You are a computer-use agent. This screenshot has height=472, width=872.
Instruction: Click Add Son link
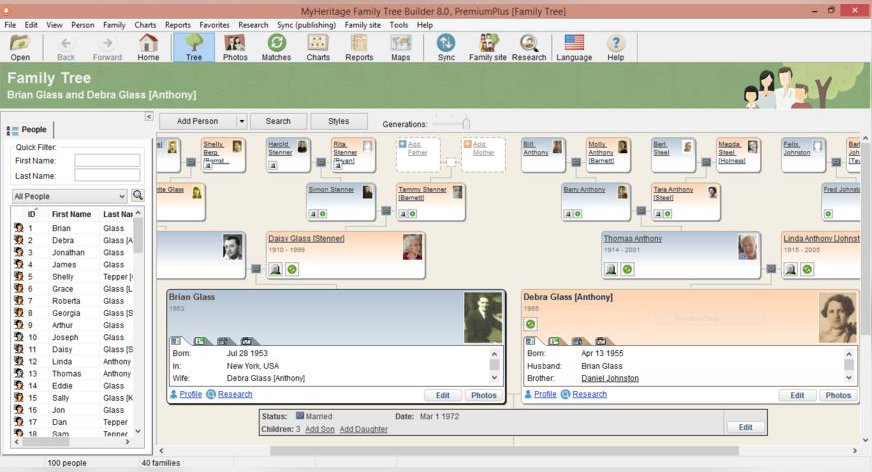320,429
